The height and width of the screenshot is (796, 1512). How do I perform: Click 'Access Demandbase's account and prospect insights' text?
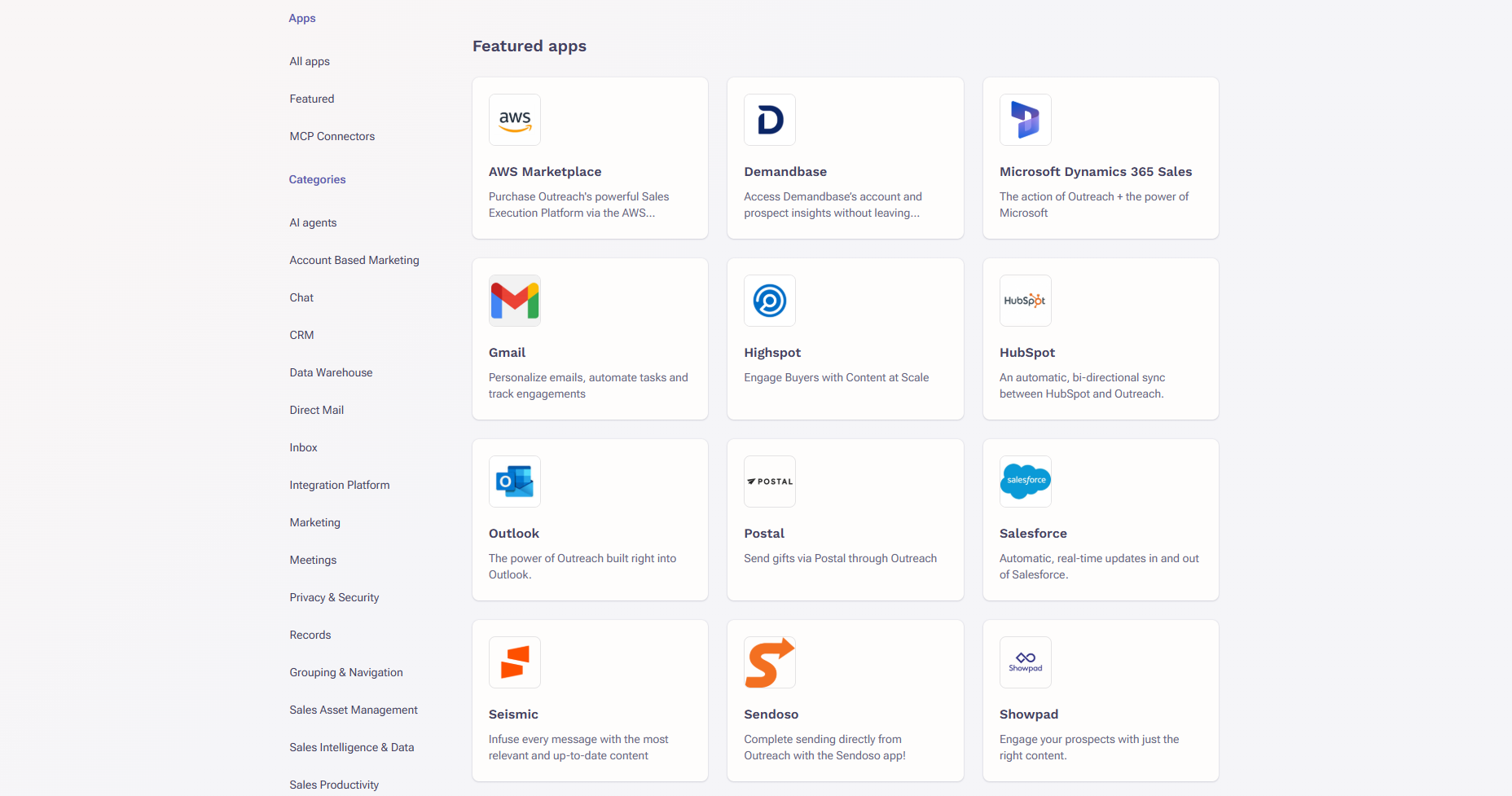[x=833, y=204]
